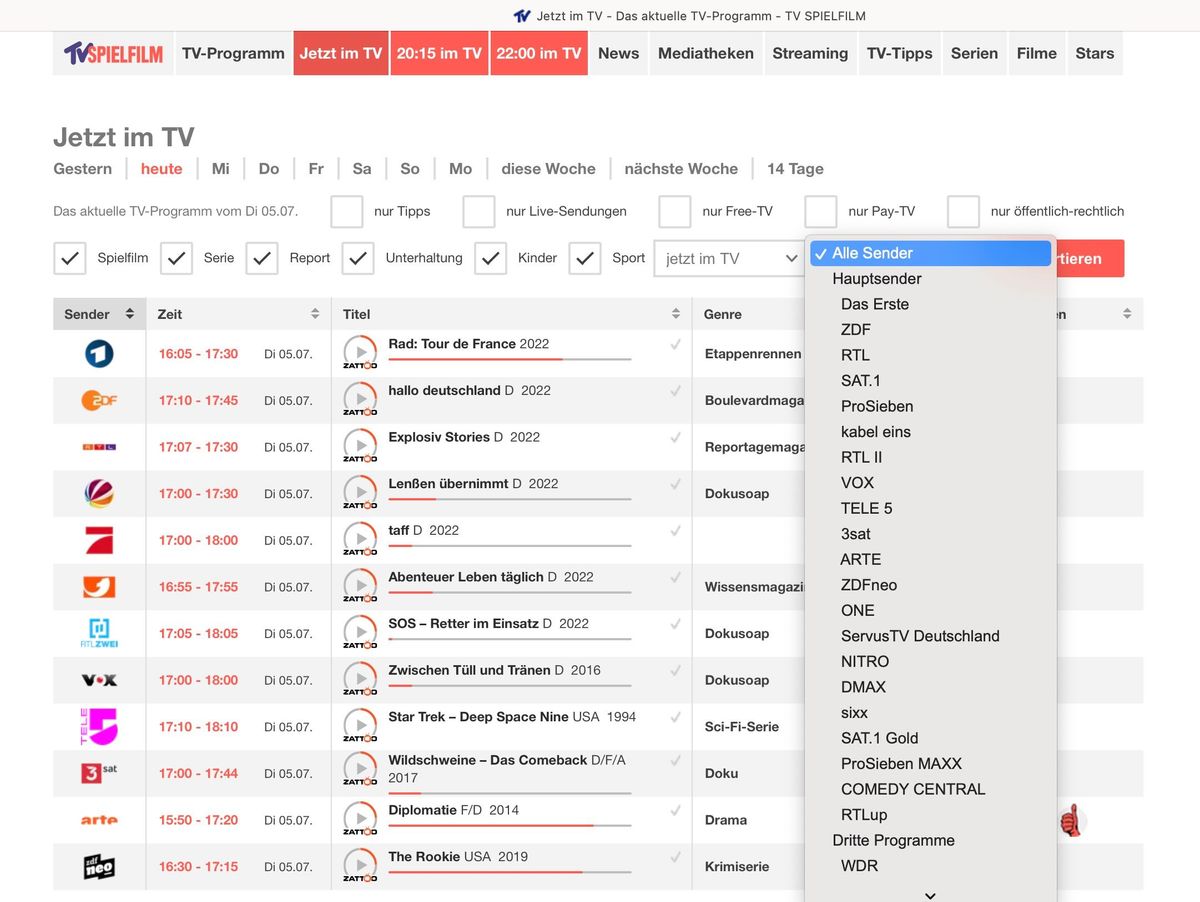The image size is (1200, 902).
Task: Show the 'nächste Woche' program listing
Action: (681, 169)
